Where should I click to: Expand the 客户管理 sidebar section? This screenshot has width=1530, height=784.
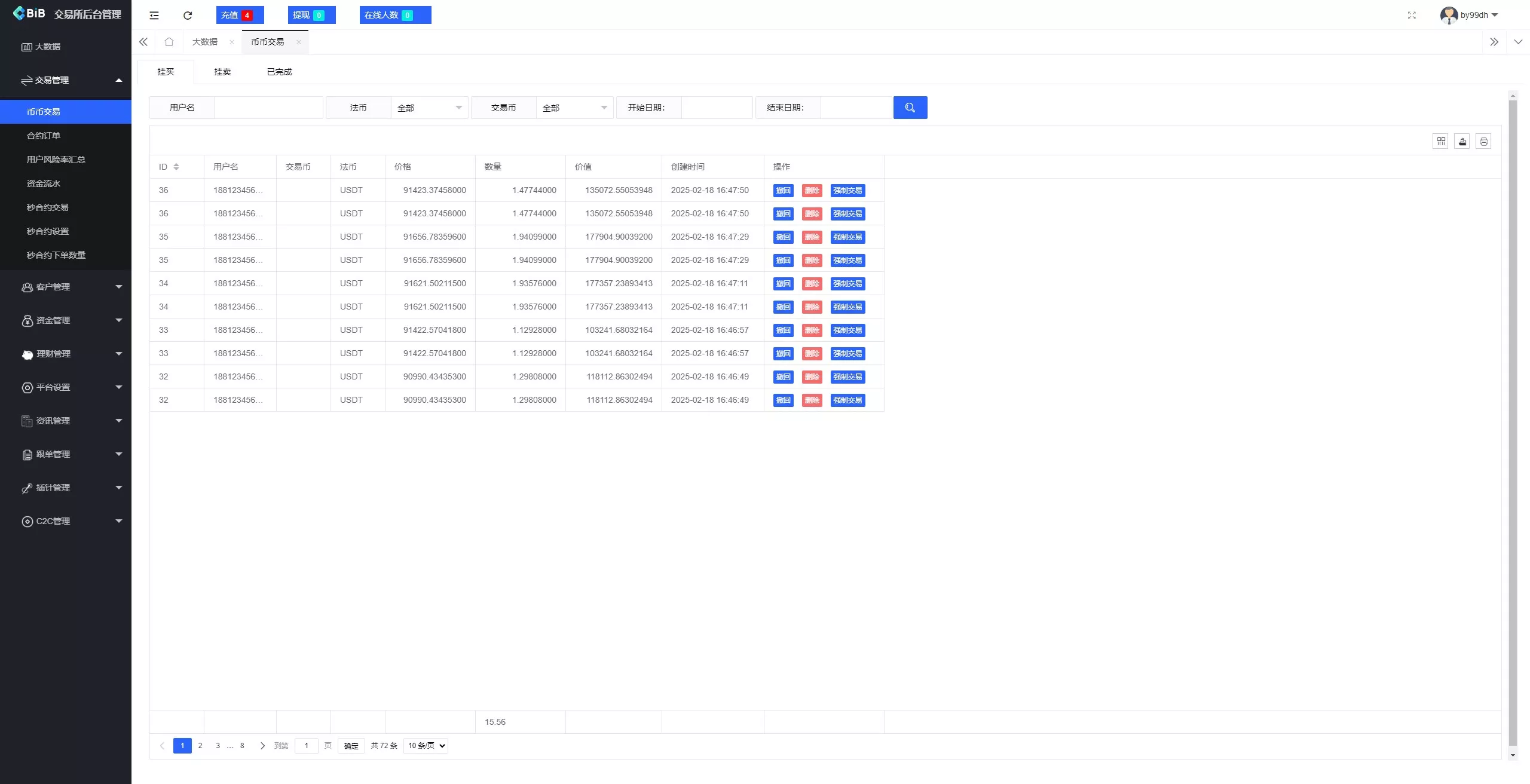click(66, 287)
